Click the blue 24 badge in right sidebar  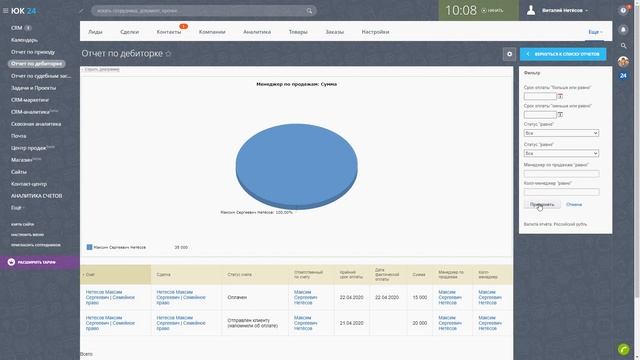click(x=623, y=76)
